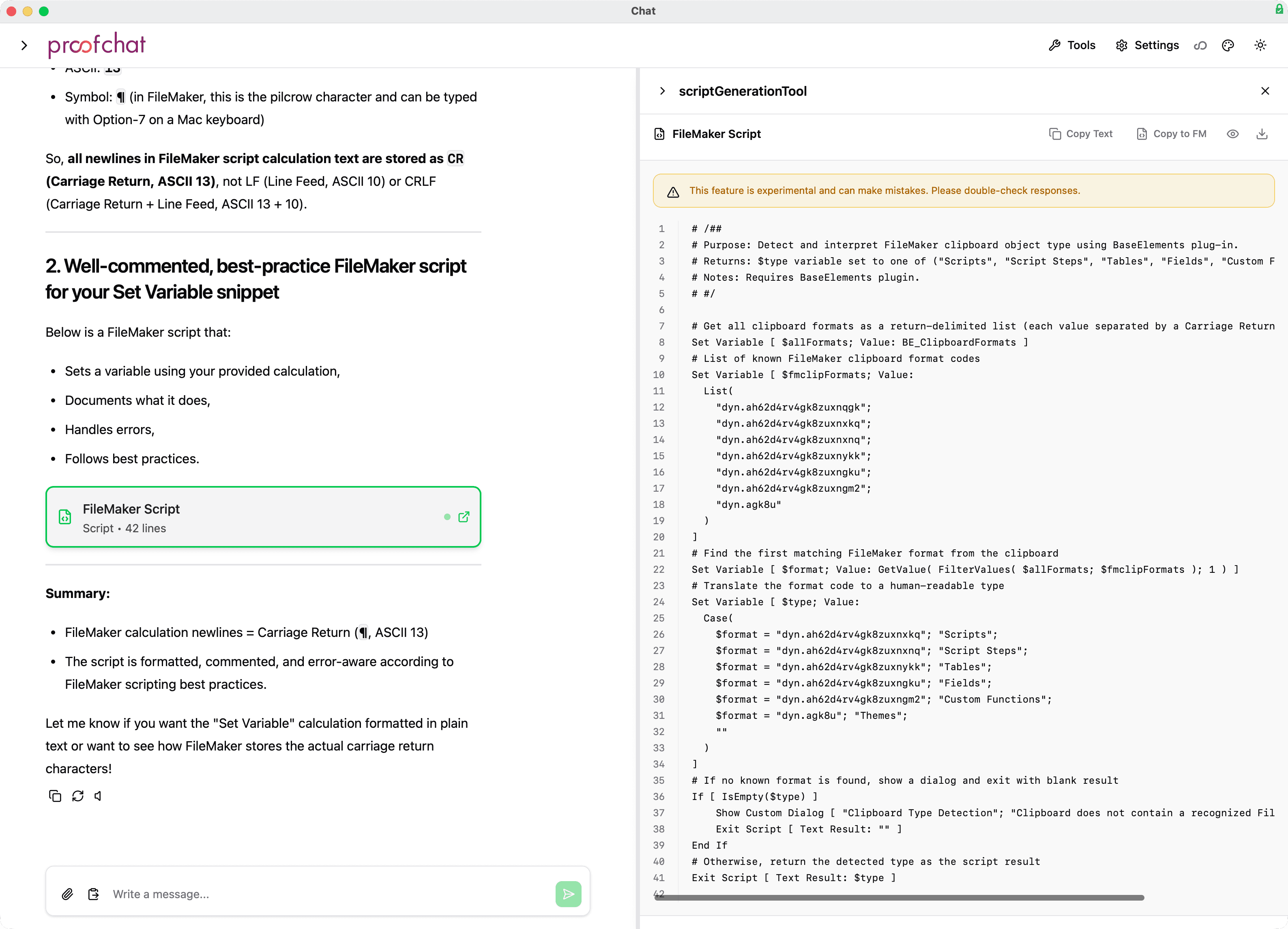Open the Settings menu

pos(1146,45)
